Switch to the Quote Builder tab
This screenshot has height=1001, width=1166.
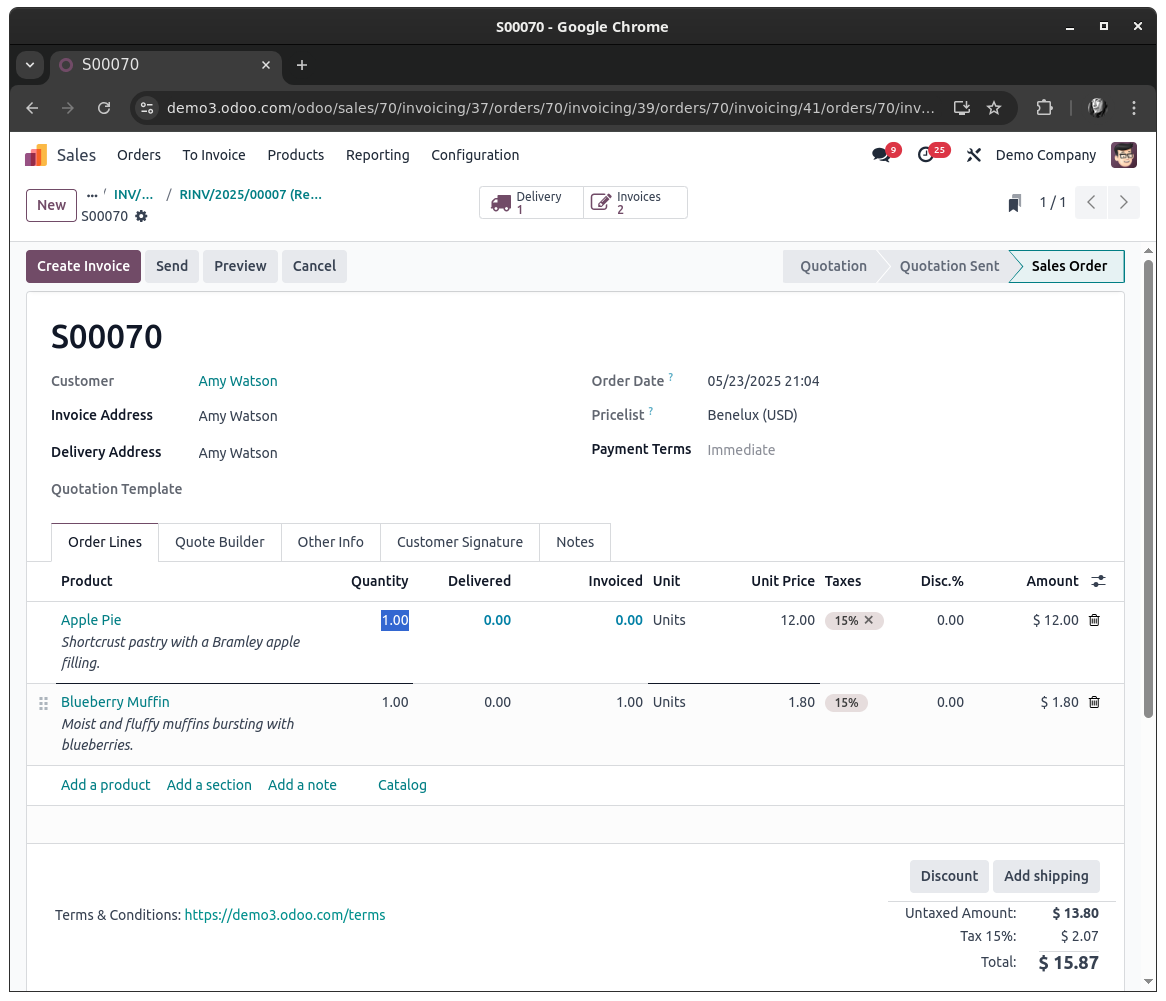pos(219,542)
